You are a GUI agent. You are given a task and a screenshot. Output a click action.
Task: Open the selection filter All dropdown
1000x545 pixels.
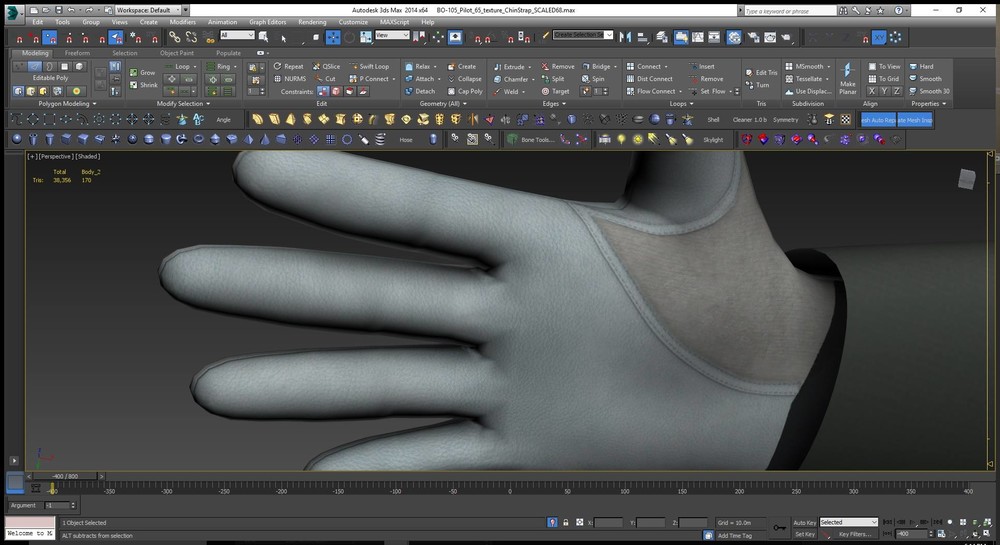pyautogui.click(x=236, y=36)
